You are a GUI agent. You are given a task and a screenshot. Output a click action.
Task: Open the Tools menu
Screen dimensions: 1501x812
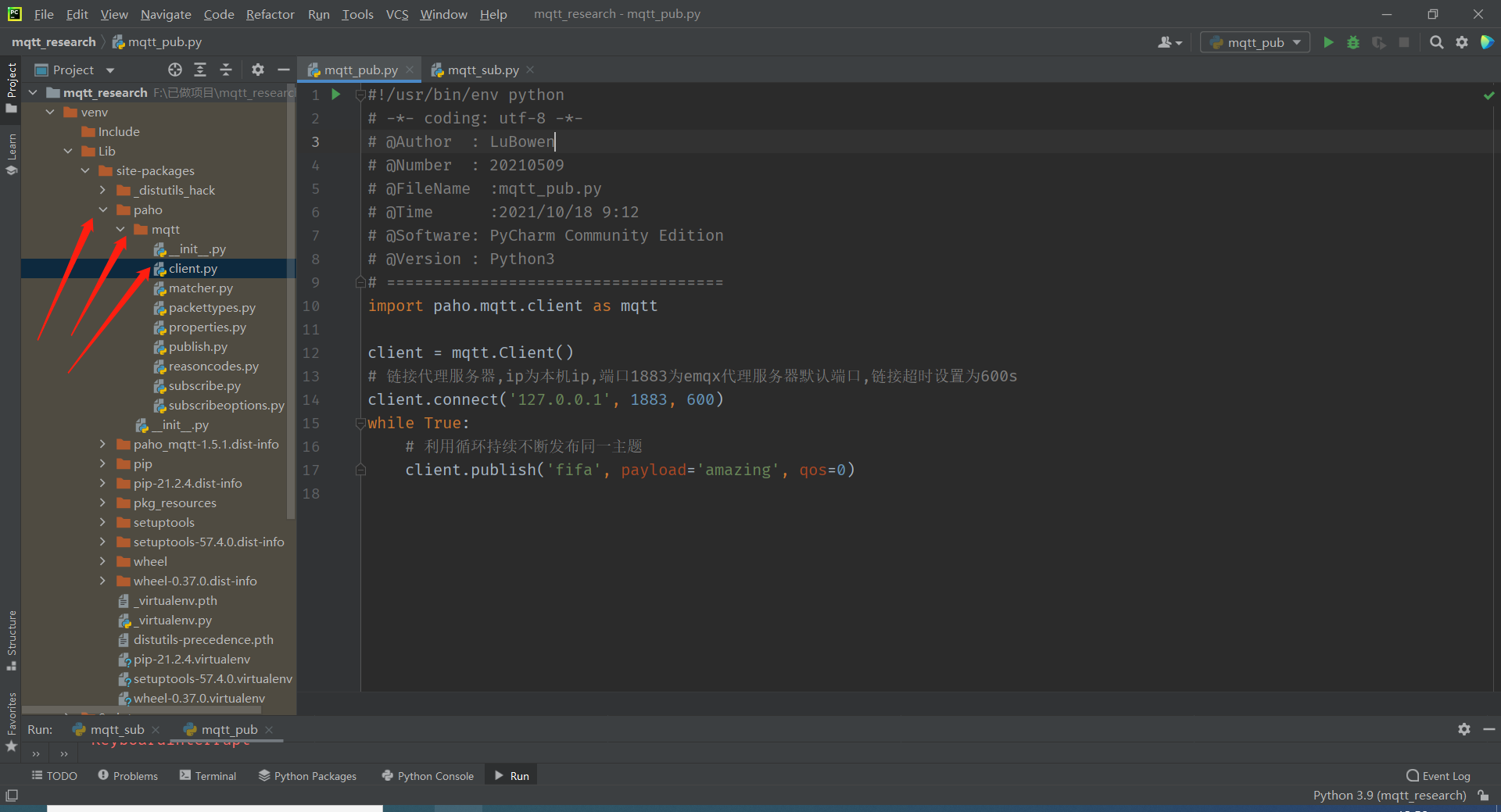[357, 14]
